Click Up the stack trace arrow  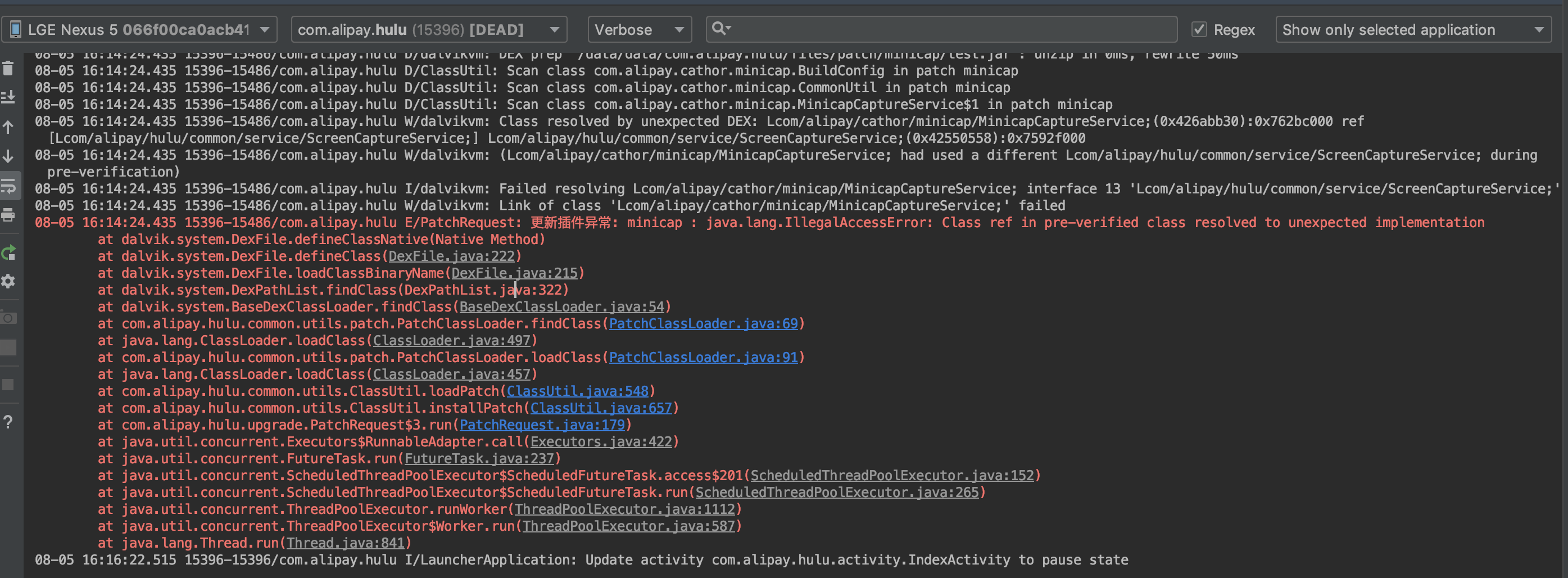click(x=8, y=127)
